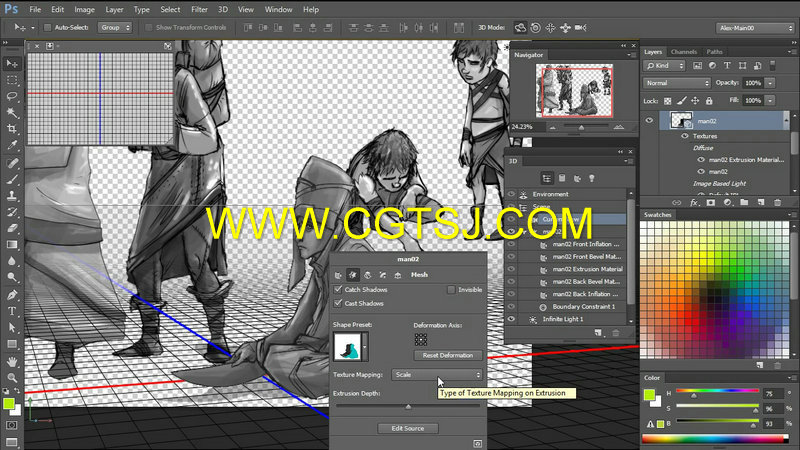Click the Extrusion Depth slider handle
Viewport: 800px width, 450px height.
click(408, 407)
